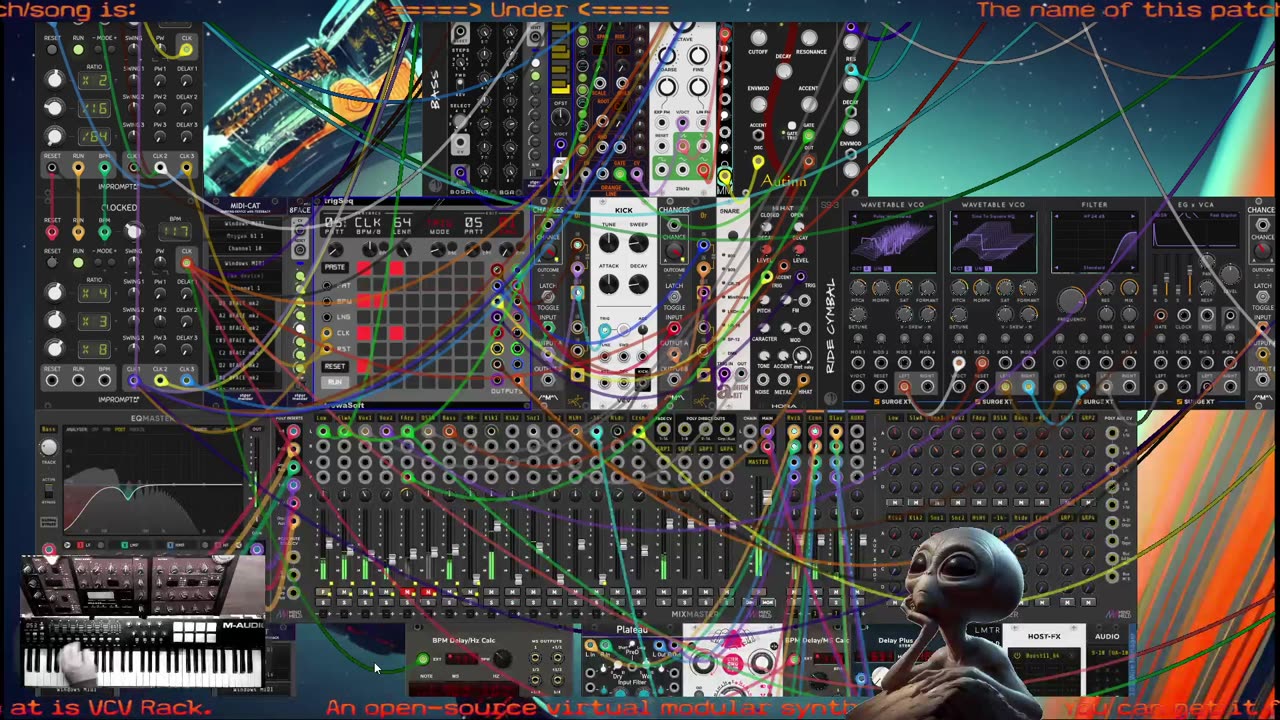Toggle the GATE/TRIG switch on the Autinn module
The height and width of the screenshot is (720, 1280).
(x=792, y=124)
